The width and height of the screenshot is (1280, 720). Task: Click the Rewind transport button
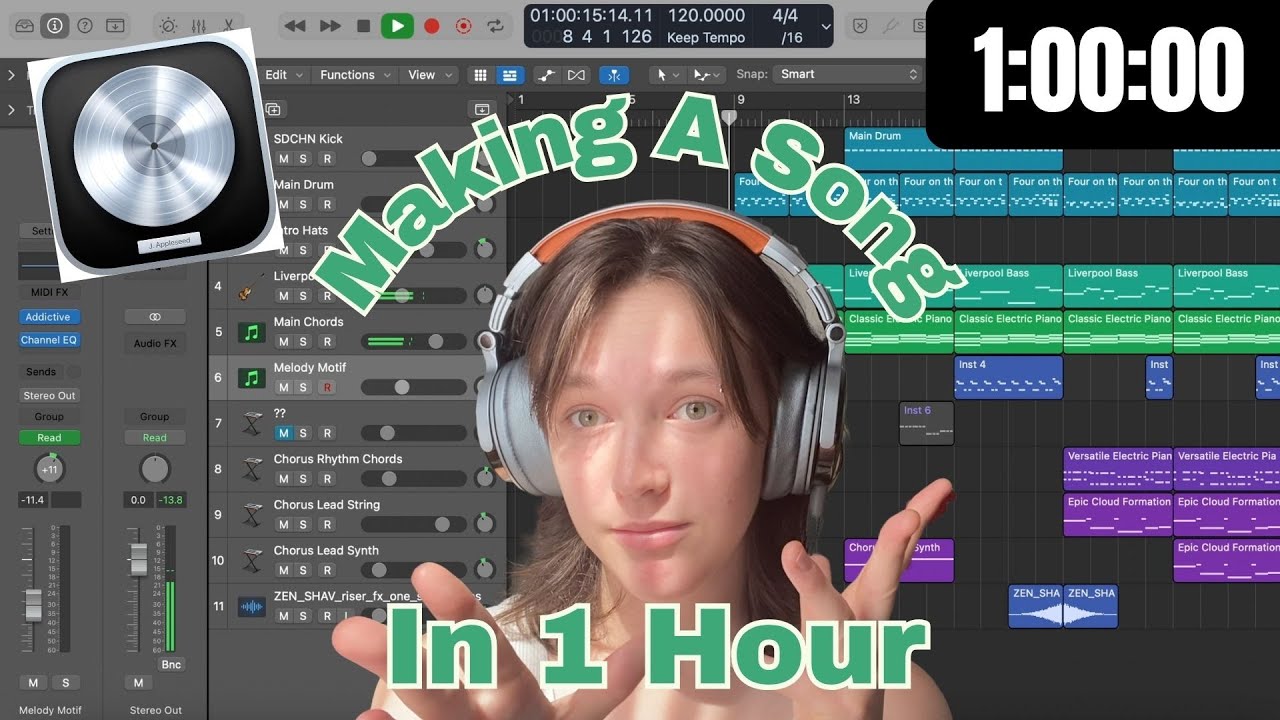coord(294,26)
